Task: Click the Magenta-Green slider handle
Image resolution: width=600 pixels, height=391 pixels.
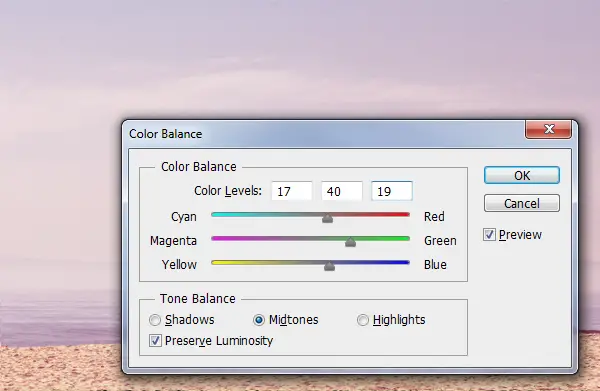Action: click(x=350, y=242)
